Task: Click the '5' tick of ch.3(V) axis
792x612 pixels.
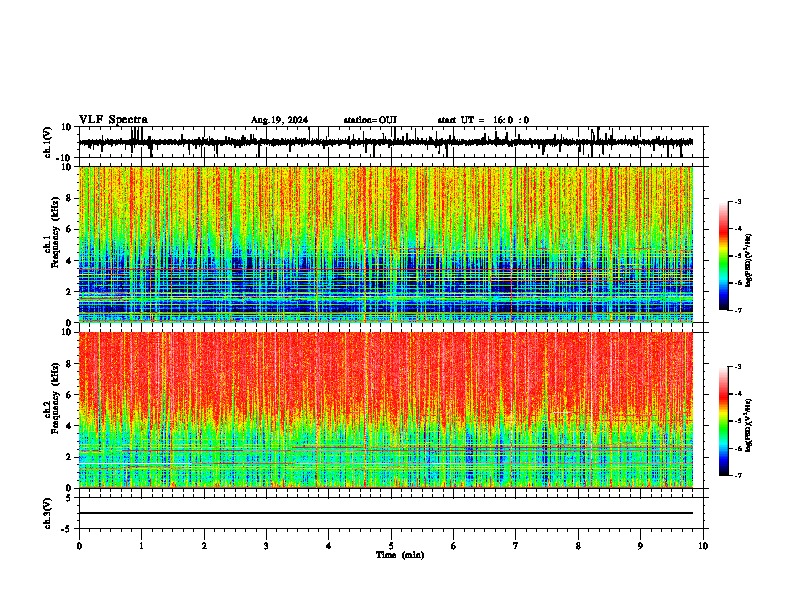Action: pyautogui.click(x=70, y=498)
